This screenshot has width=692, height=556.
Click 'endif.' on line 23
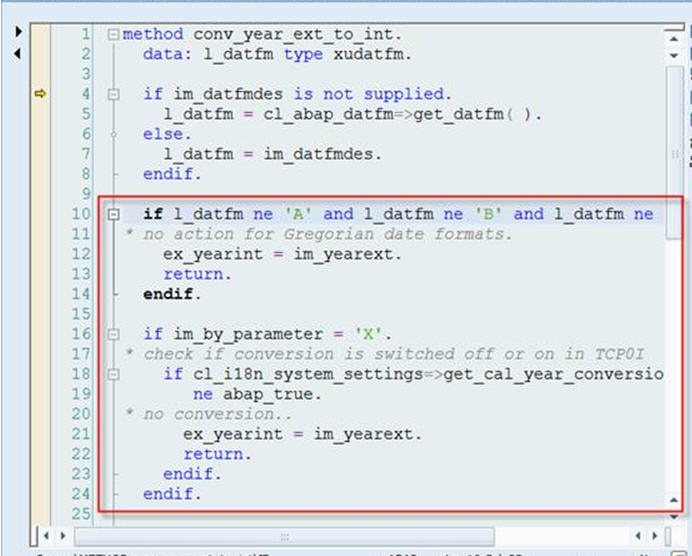192,474
